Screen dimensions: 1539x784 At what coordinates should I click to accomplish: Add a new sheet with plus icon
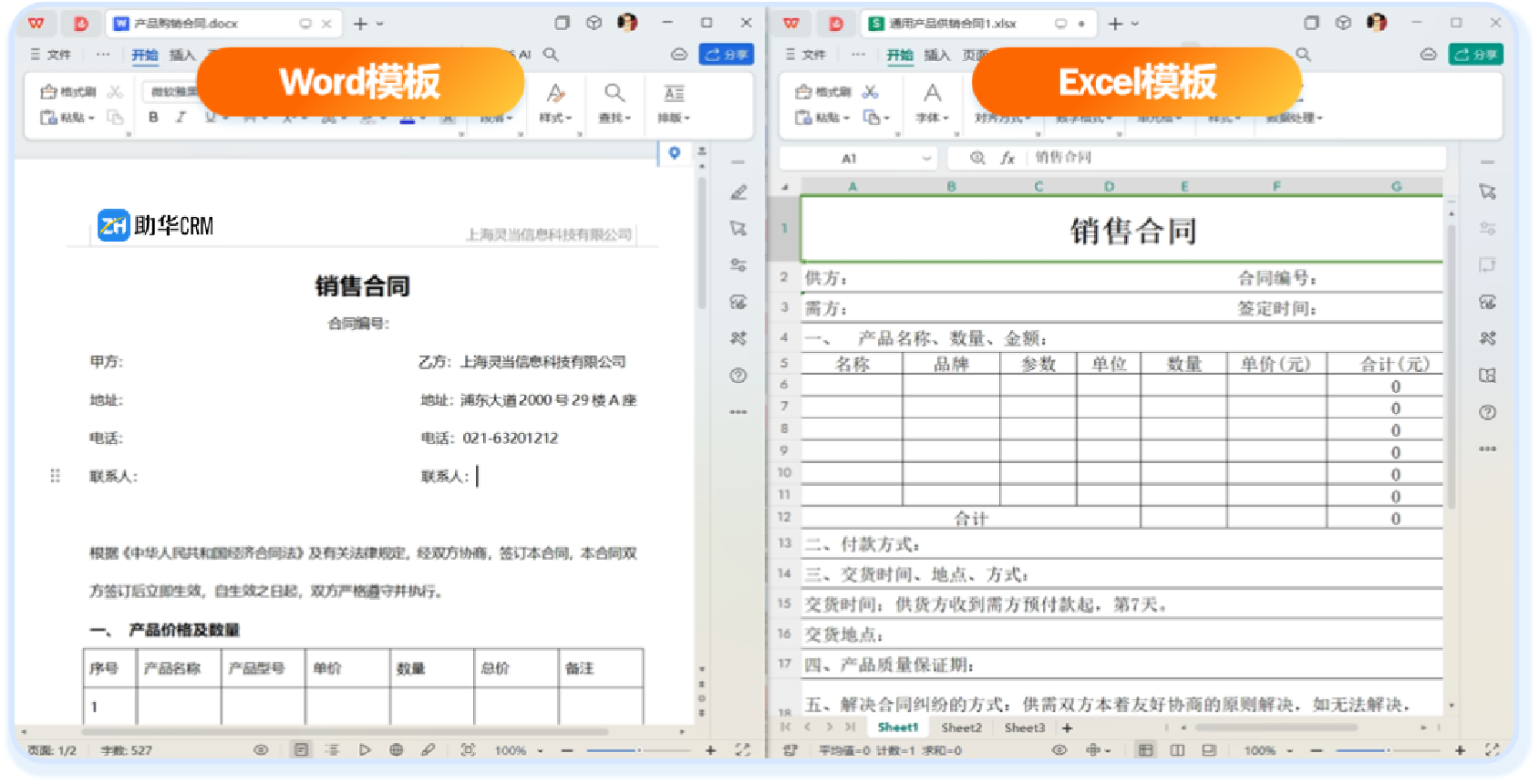coord(1067,727)
